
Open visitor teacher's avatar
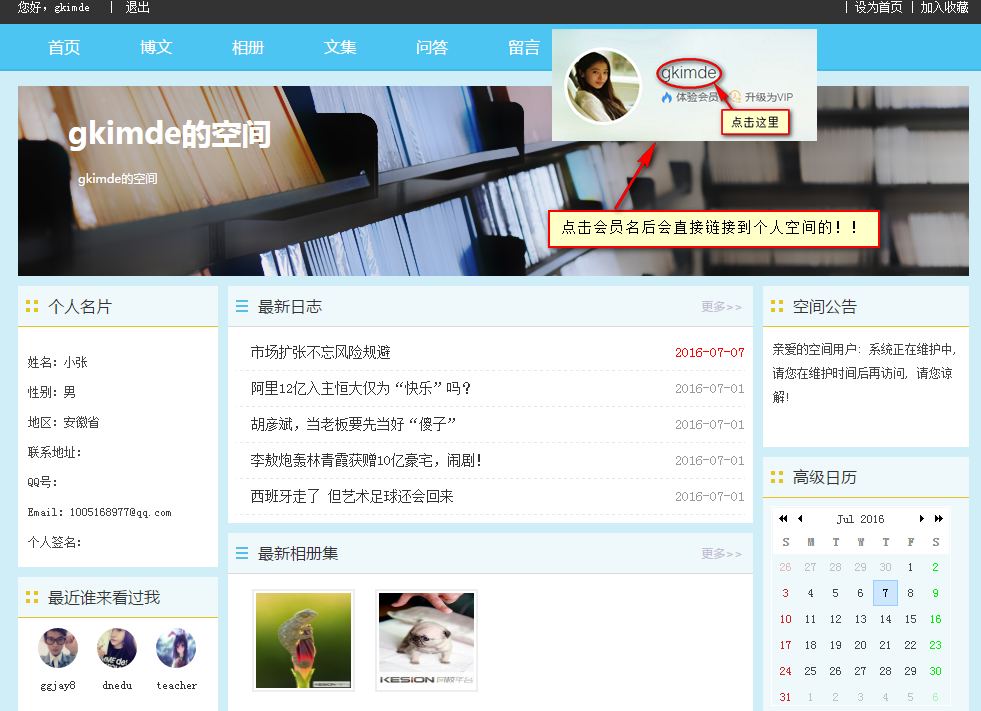click(x=176, y=648)
